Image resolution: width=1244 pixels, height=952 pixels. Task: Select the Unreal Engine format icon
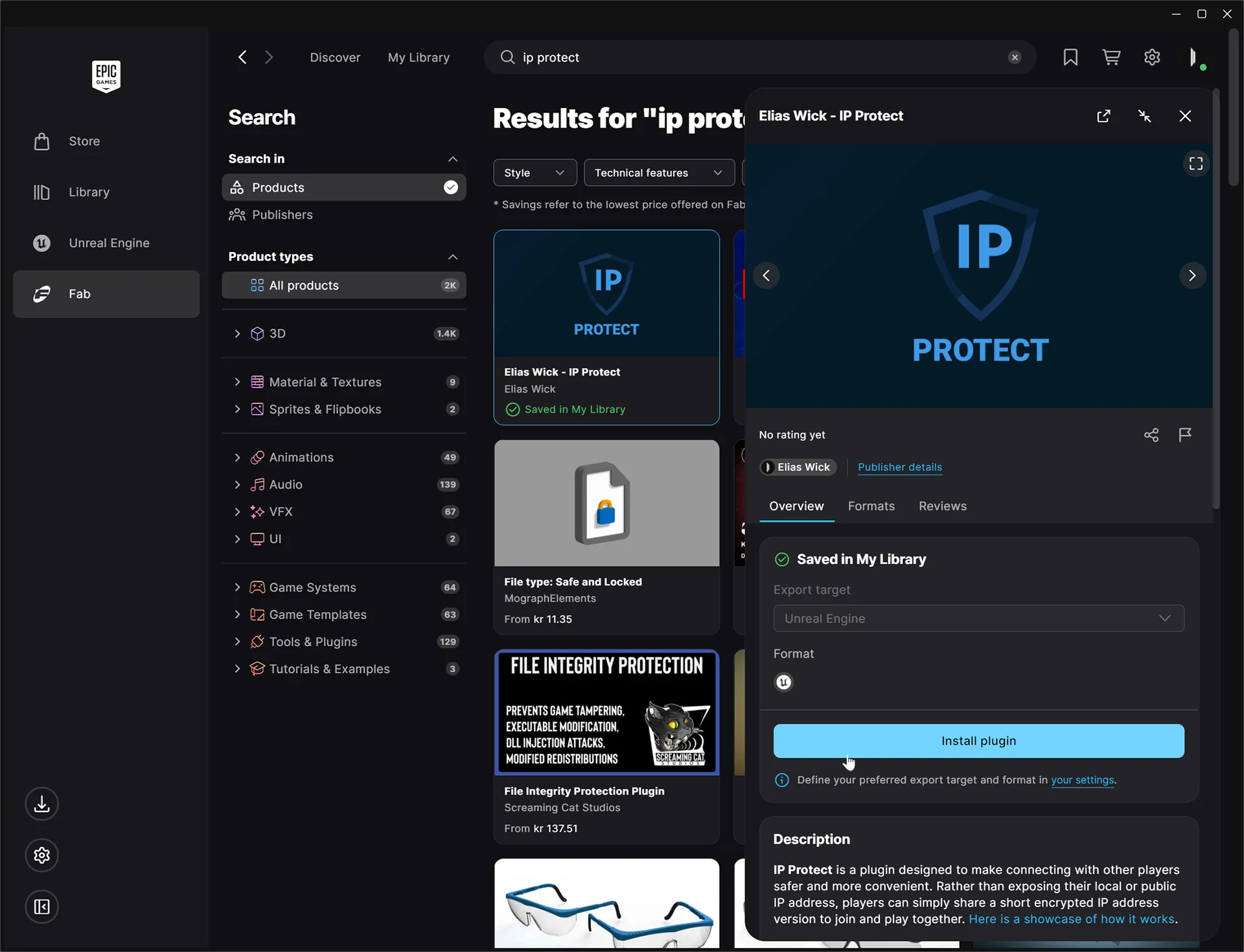pos(784,683)
